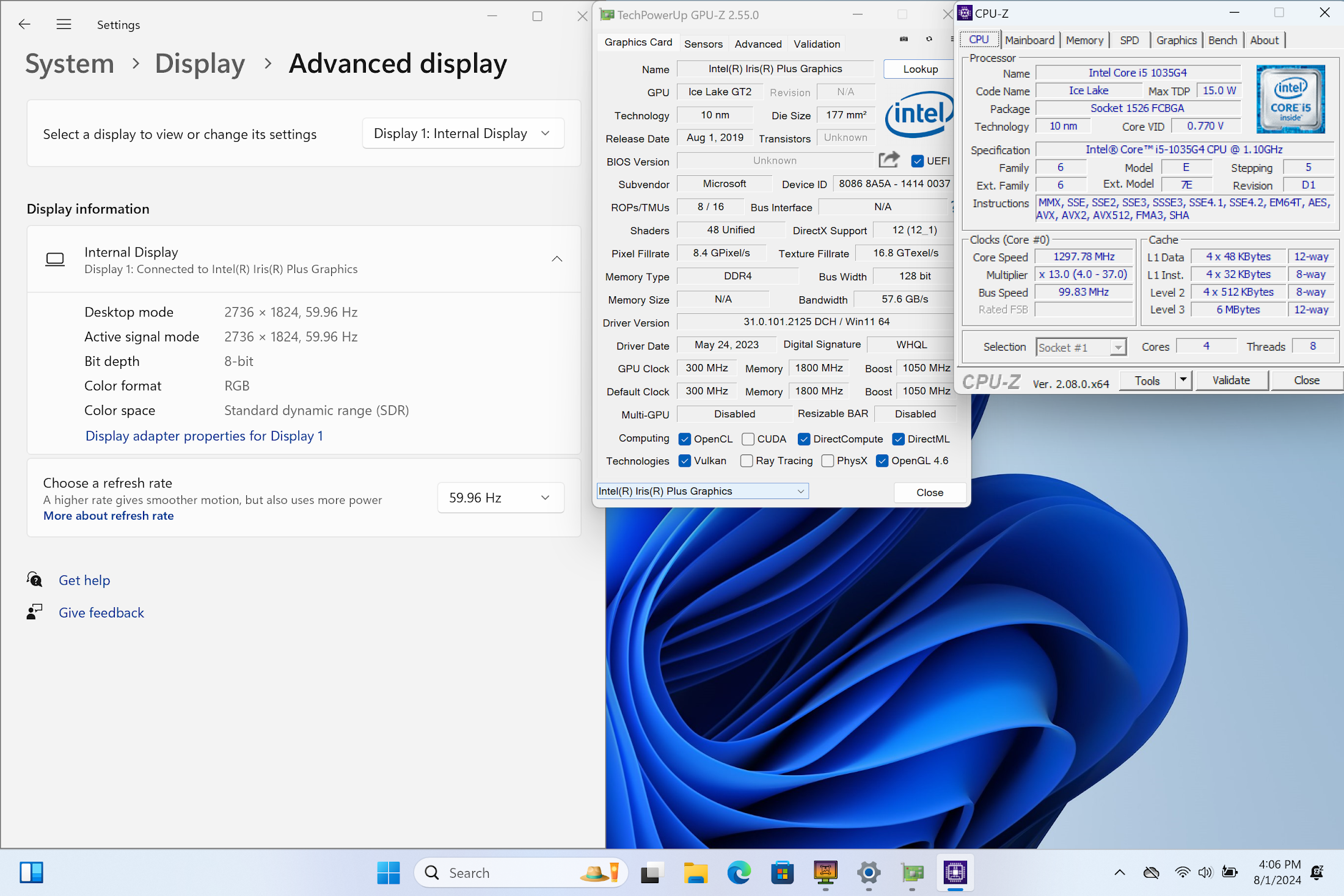Click the Wi-Fi network tray icon
The height and width of the screenshot is (896, 1344).
(1183, 873)
